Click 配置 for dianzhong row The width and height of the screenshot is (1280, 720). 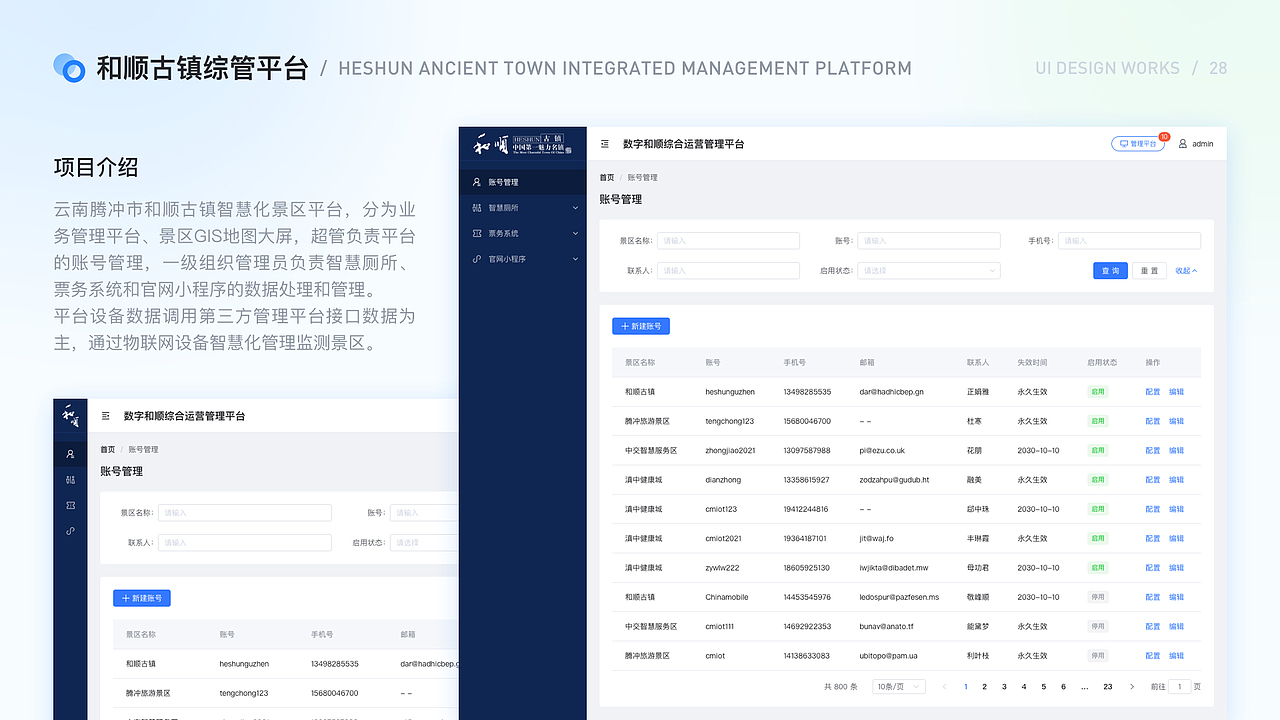[x=1152, y=480]
